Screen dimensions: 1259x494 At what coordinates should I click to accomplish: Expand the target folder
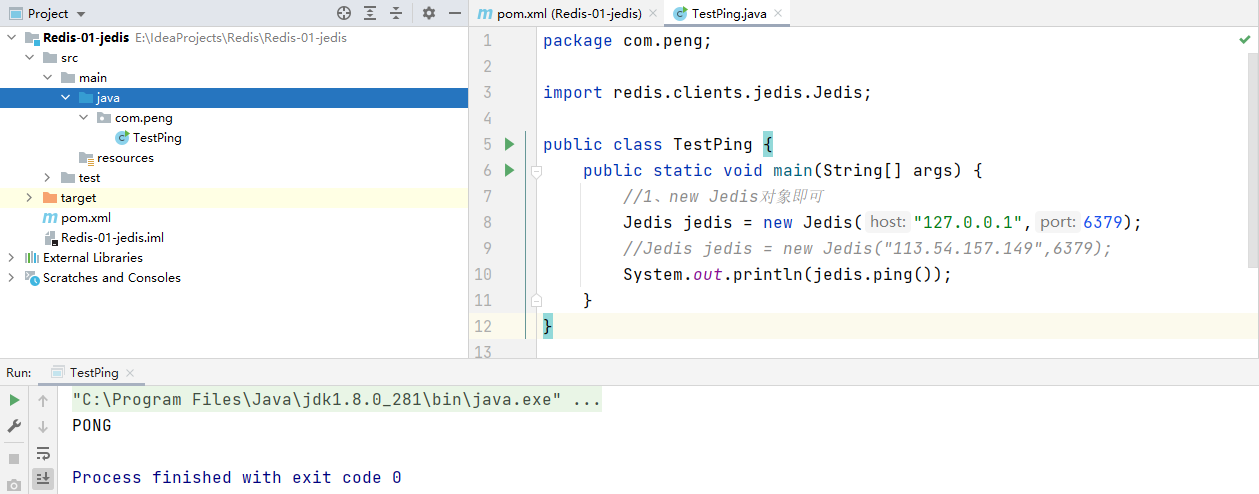[x=29, y=197]
